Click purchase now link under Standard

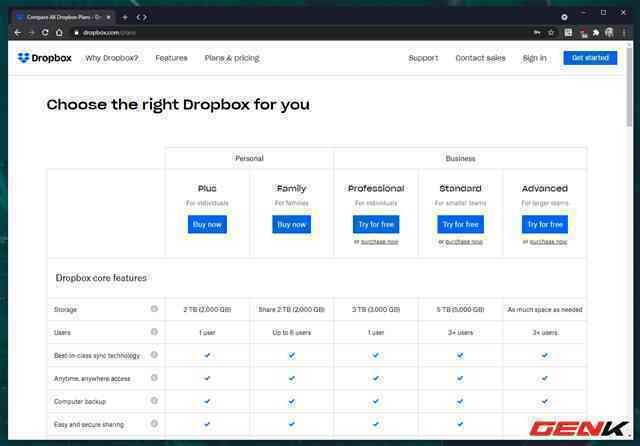tap(464, 242)
